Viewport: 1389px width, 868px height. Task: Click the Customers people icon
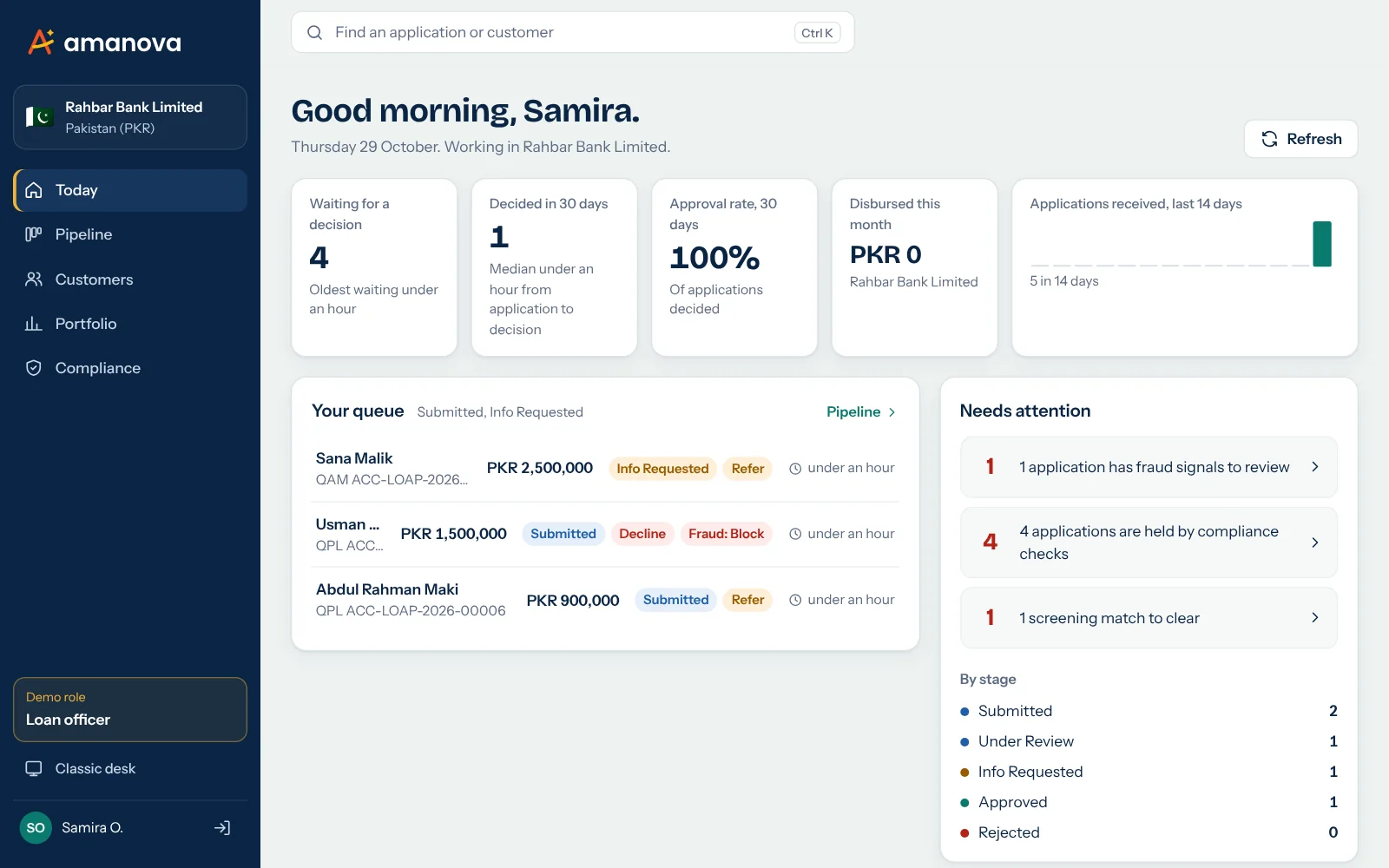pyautogui.click(x=34, y=279)
